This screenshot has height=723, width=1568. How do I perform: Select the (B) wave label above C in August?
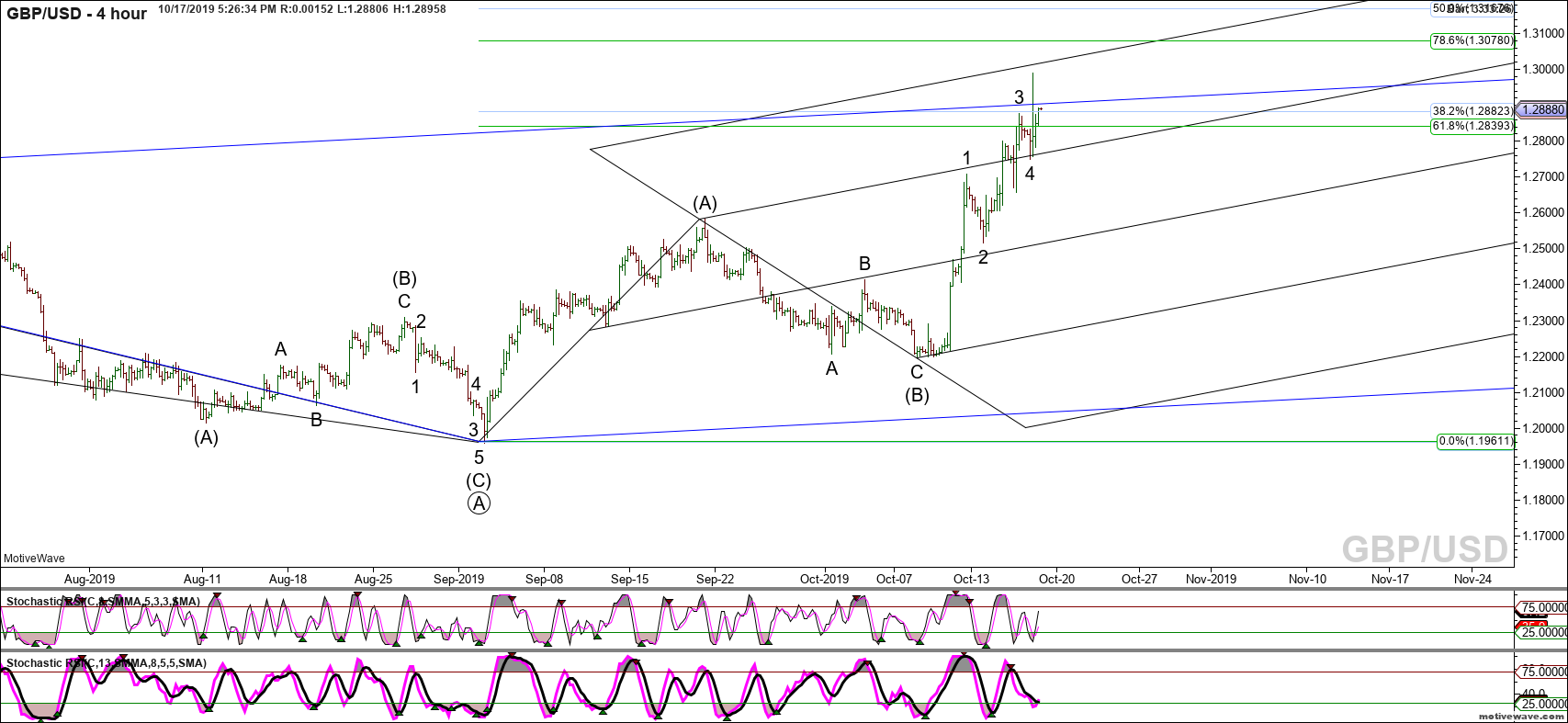click(x=405, y=278)
